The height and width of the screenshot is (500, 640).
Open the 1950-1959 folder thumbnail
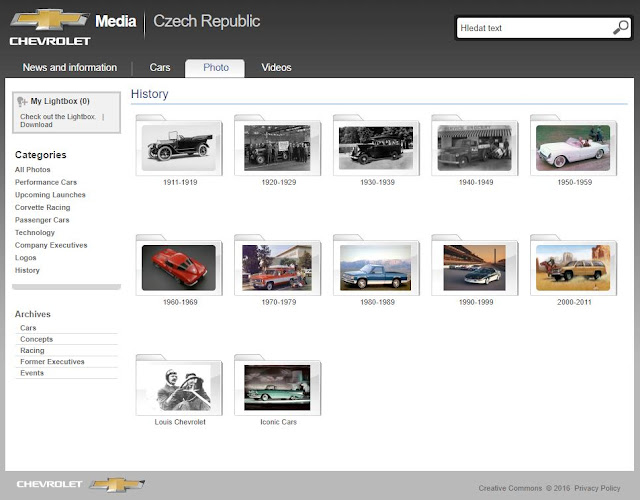(573, 146)
